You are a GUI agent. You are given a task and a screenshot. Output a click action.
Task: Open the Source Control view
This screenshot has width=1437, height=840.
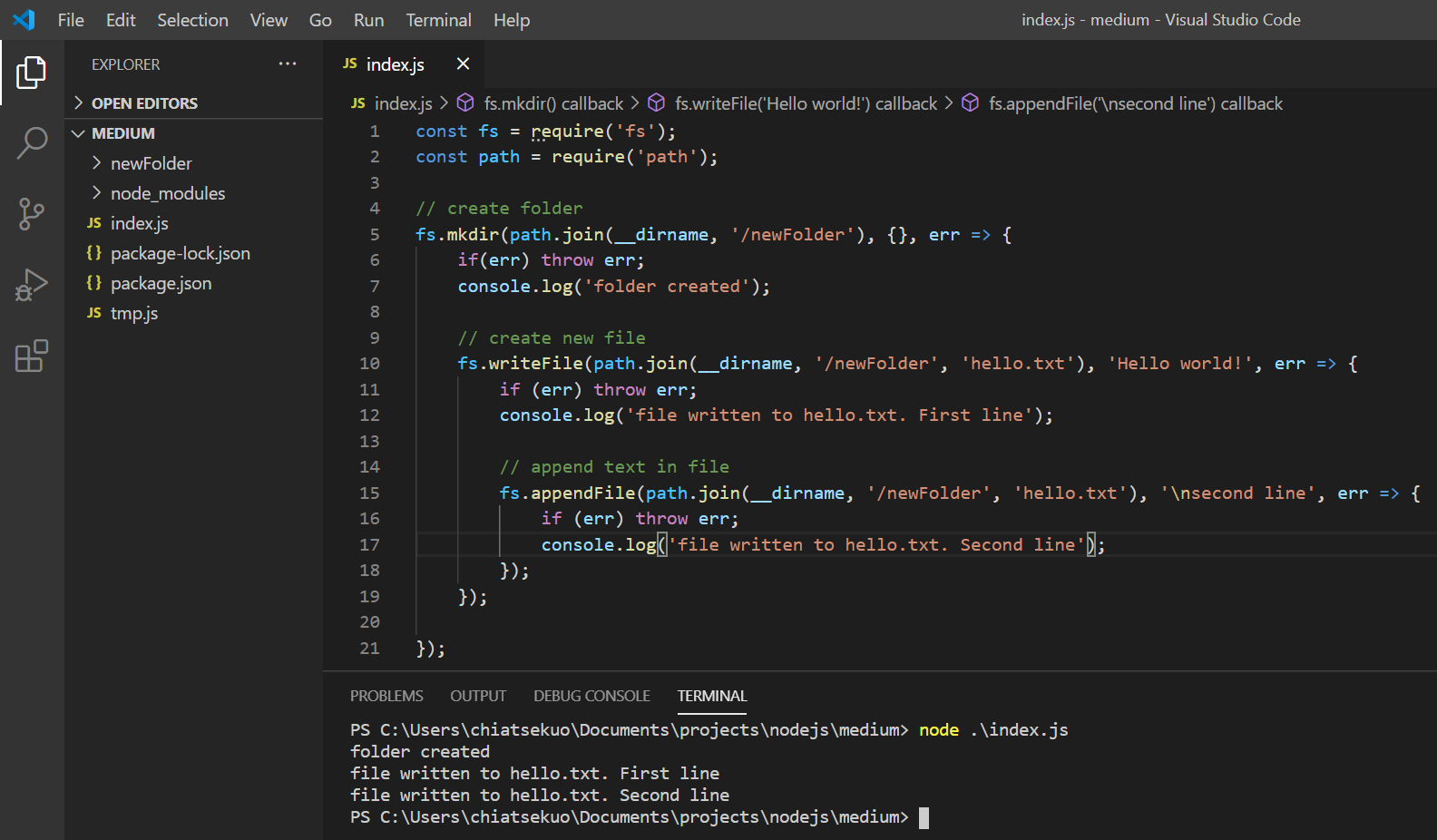(x=32, y=214)
